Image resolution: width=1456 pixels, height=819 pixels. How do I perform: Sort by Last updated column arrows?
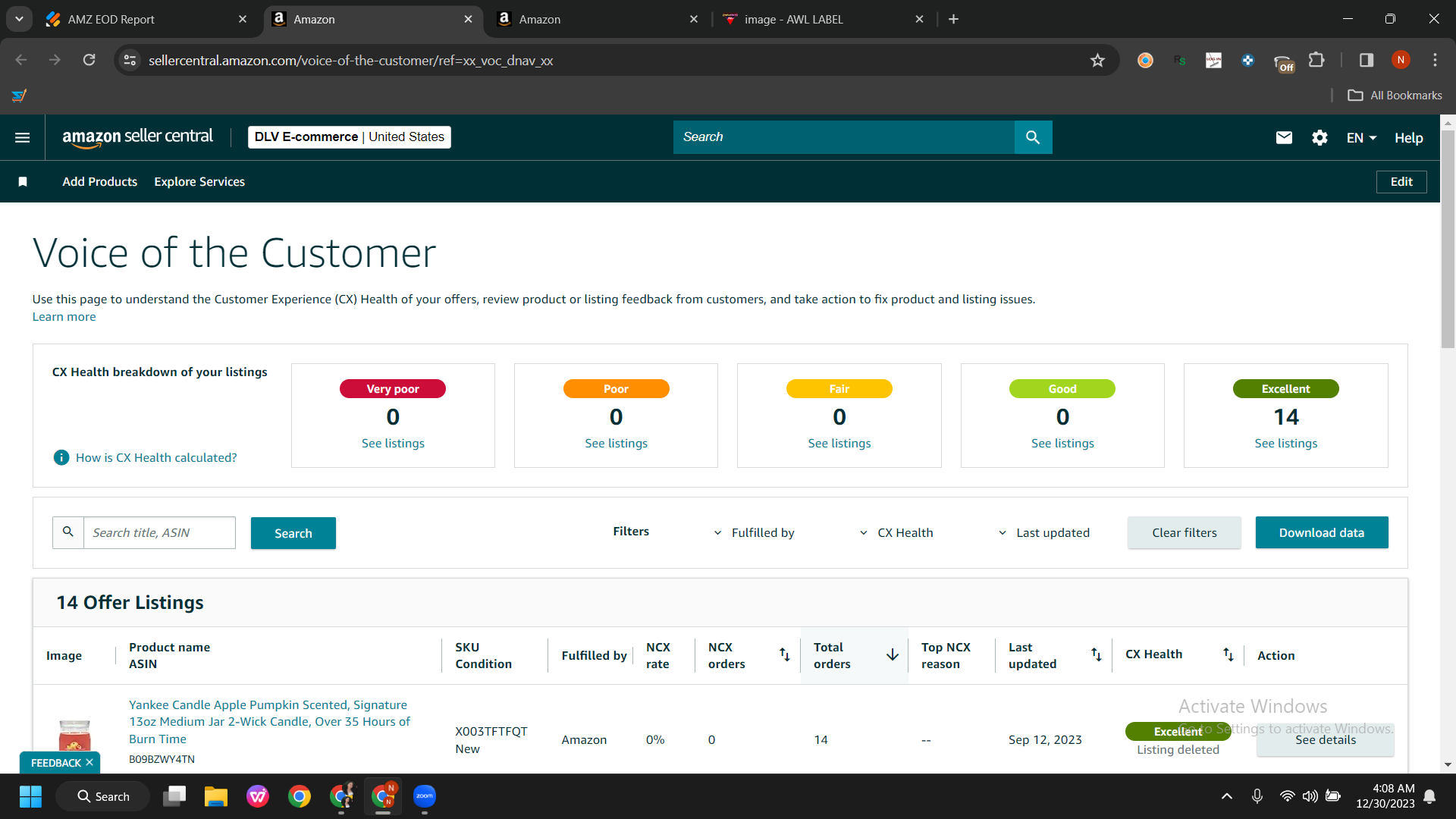(1097, 654)
